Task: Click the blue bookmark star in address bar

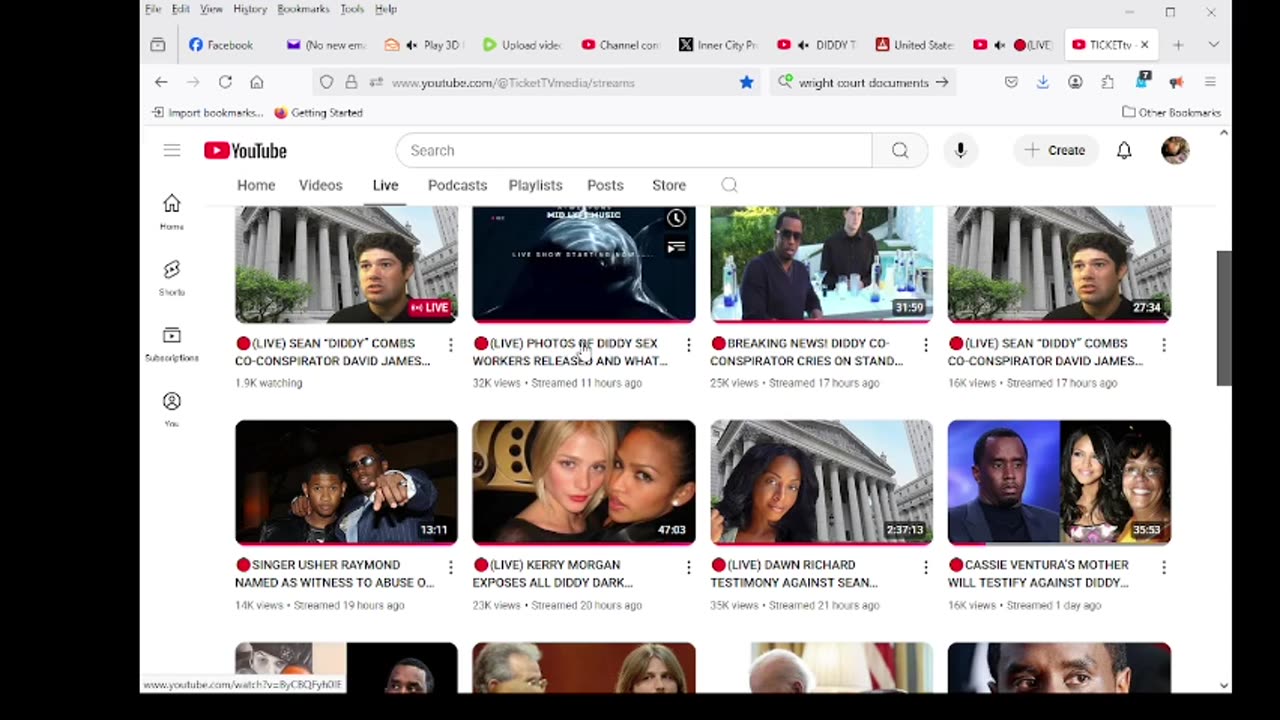Action: (746, 82)
